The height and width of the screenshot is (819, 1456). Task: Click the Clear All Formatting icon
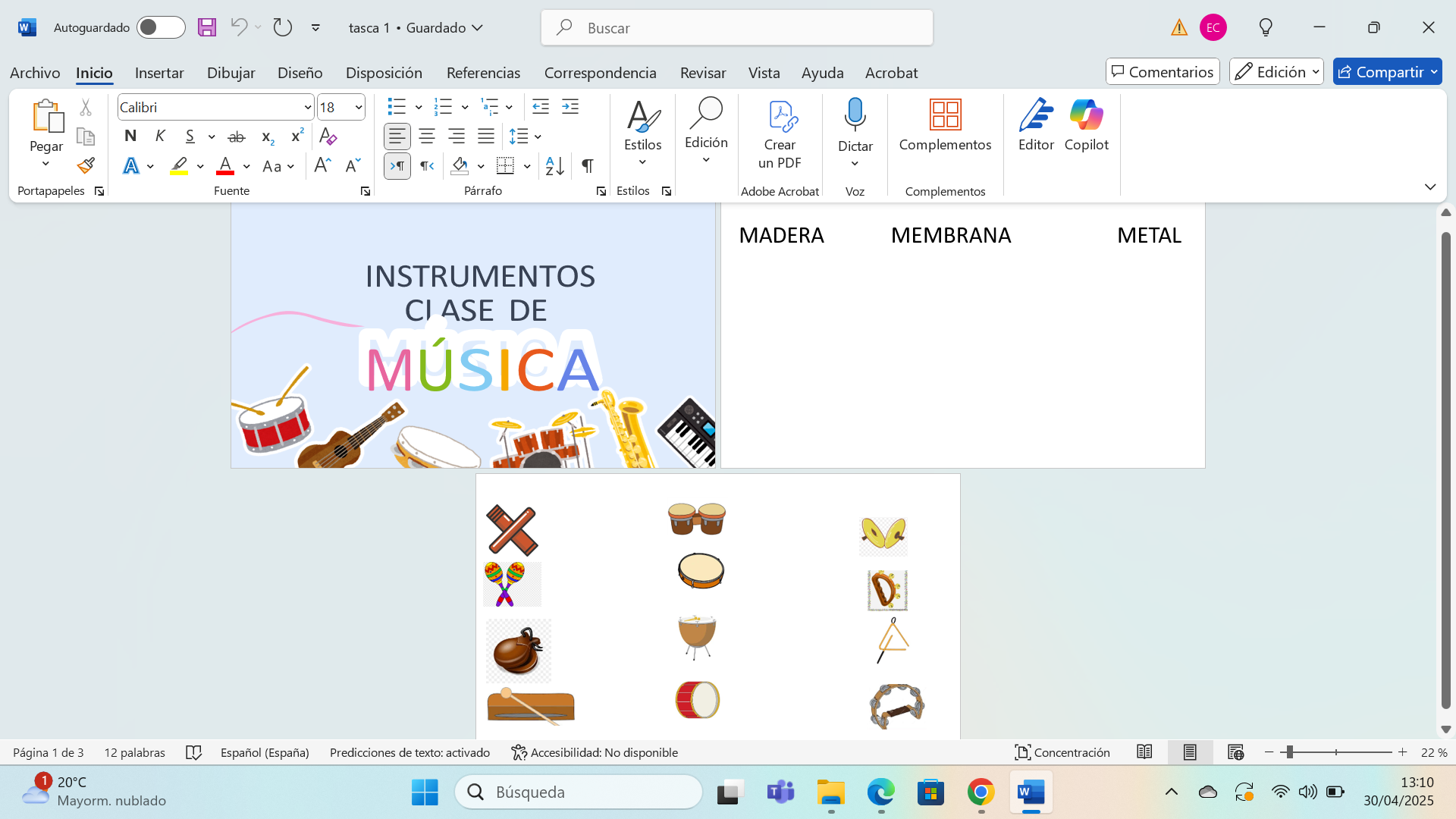[x=328, y=137]
